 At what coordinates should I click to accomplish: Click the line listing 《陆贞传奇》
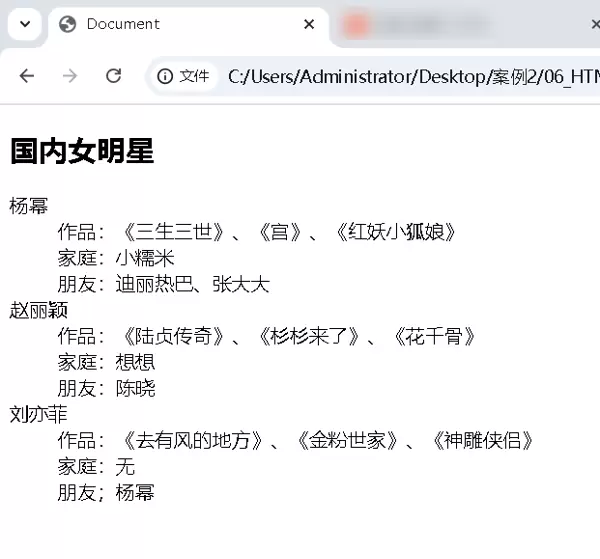pos(267,336)
